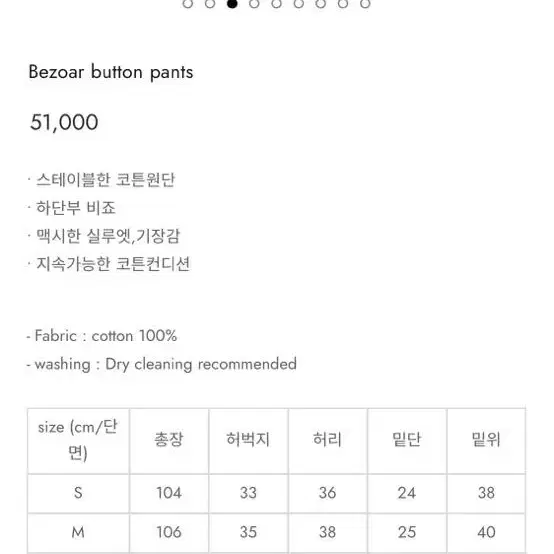Go to the fourth carousel image dot

pos(254,4)
